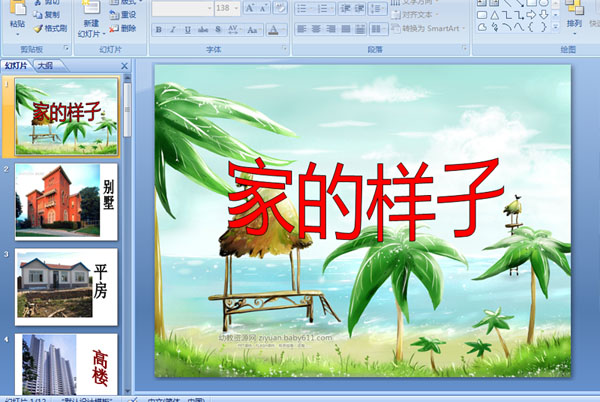Select the Slides (幻灯片) pane tab
The image size is (600, 402).
(16, 66)
